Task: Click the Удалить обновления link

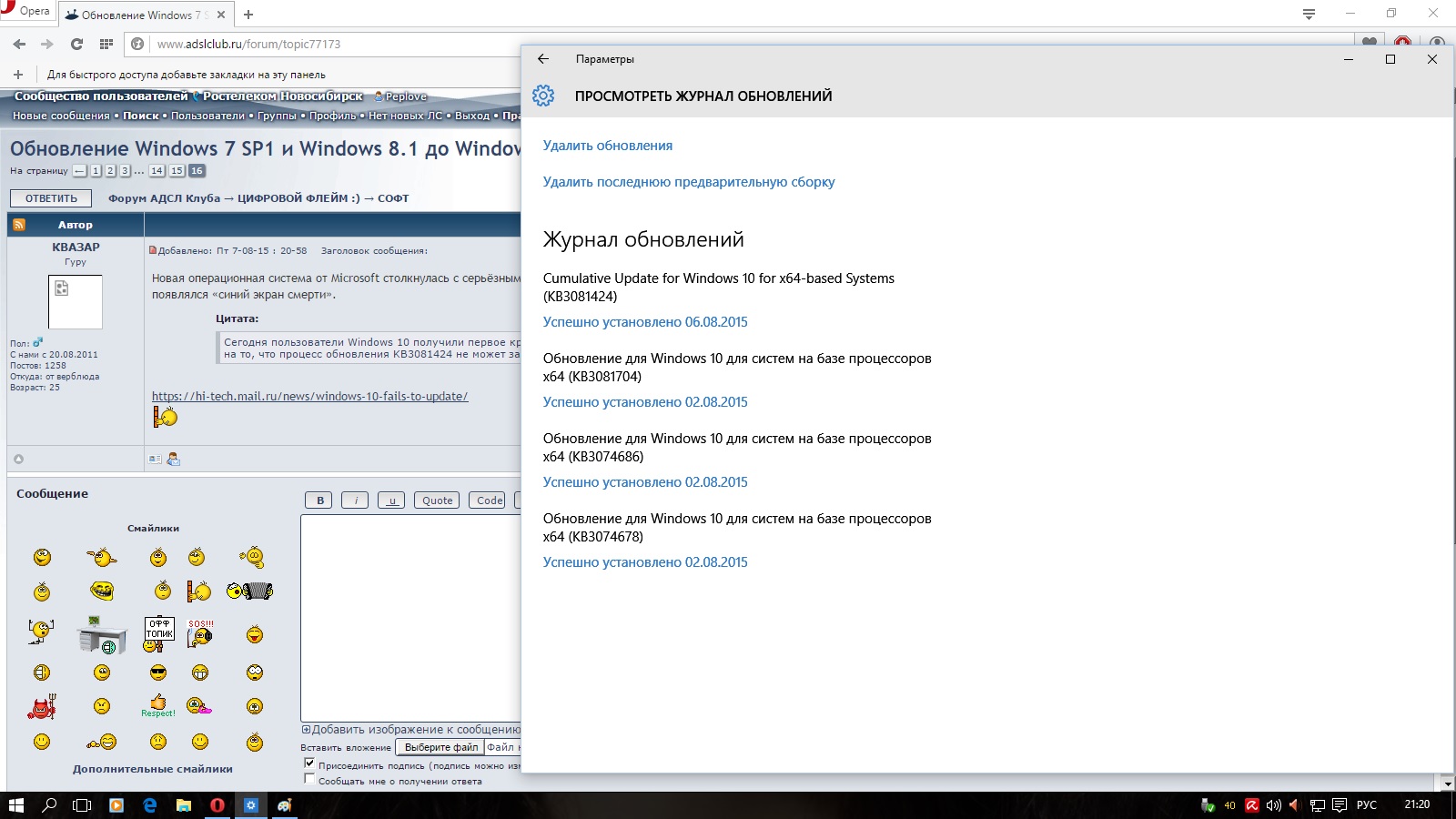Action: click(607, 146)
